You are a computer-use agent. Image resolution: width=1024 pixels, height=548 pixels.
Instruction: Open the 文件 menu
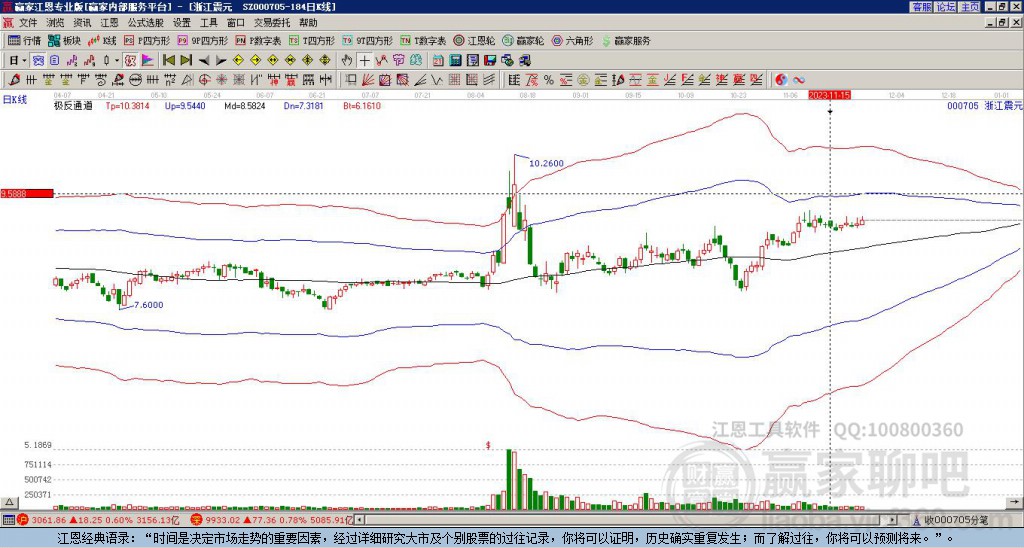pyautogui.click(x=28, y=23)
